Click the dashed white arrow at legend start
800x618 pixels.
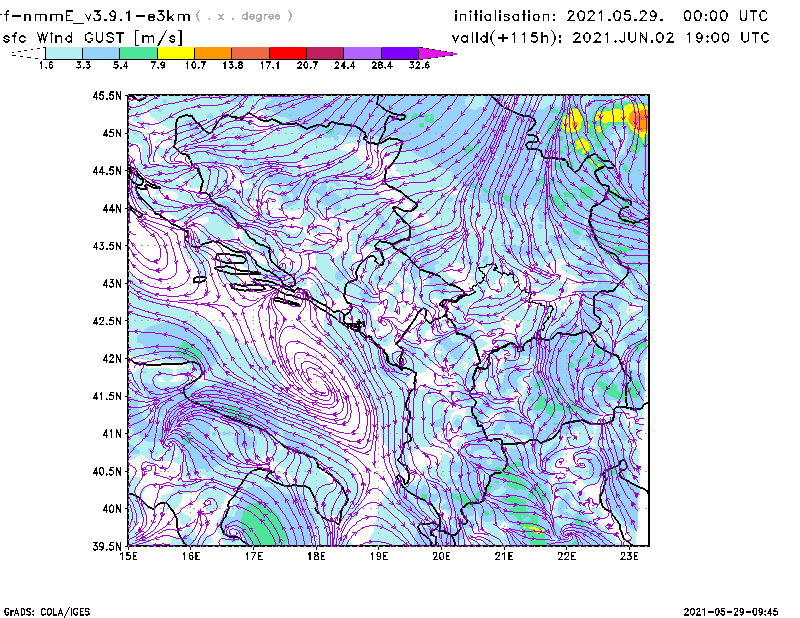25,54
